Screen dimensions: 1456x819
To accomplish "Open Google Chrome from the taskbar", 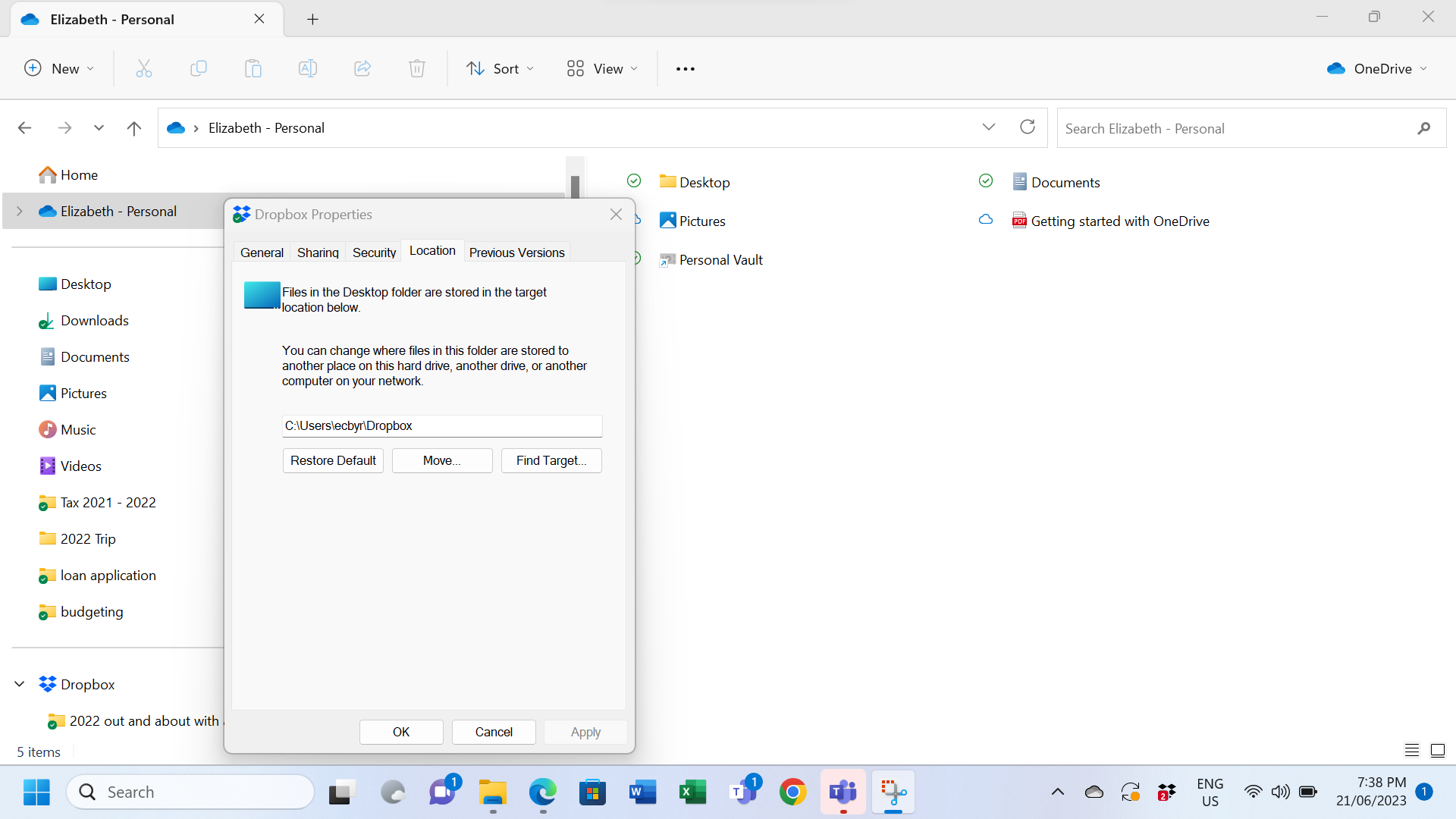I will tap(793, 792).
